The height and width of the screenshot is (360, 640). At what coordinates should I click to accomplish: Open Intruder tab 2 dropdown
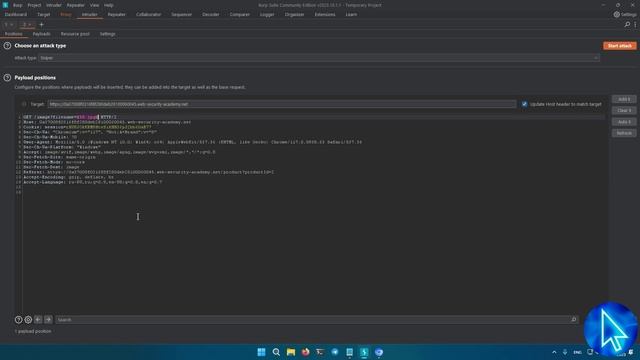coord(29,25)
